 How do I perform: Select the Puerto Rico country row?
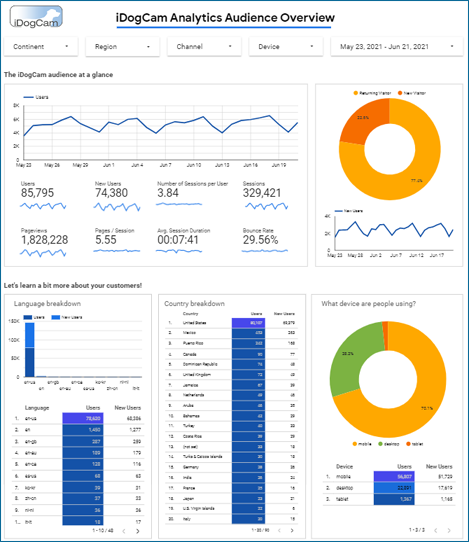coord(232,343)
